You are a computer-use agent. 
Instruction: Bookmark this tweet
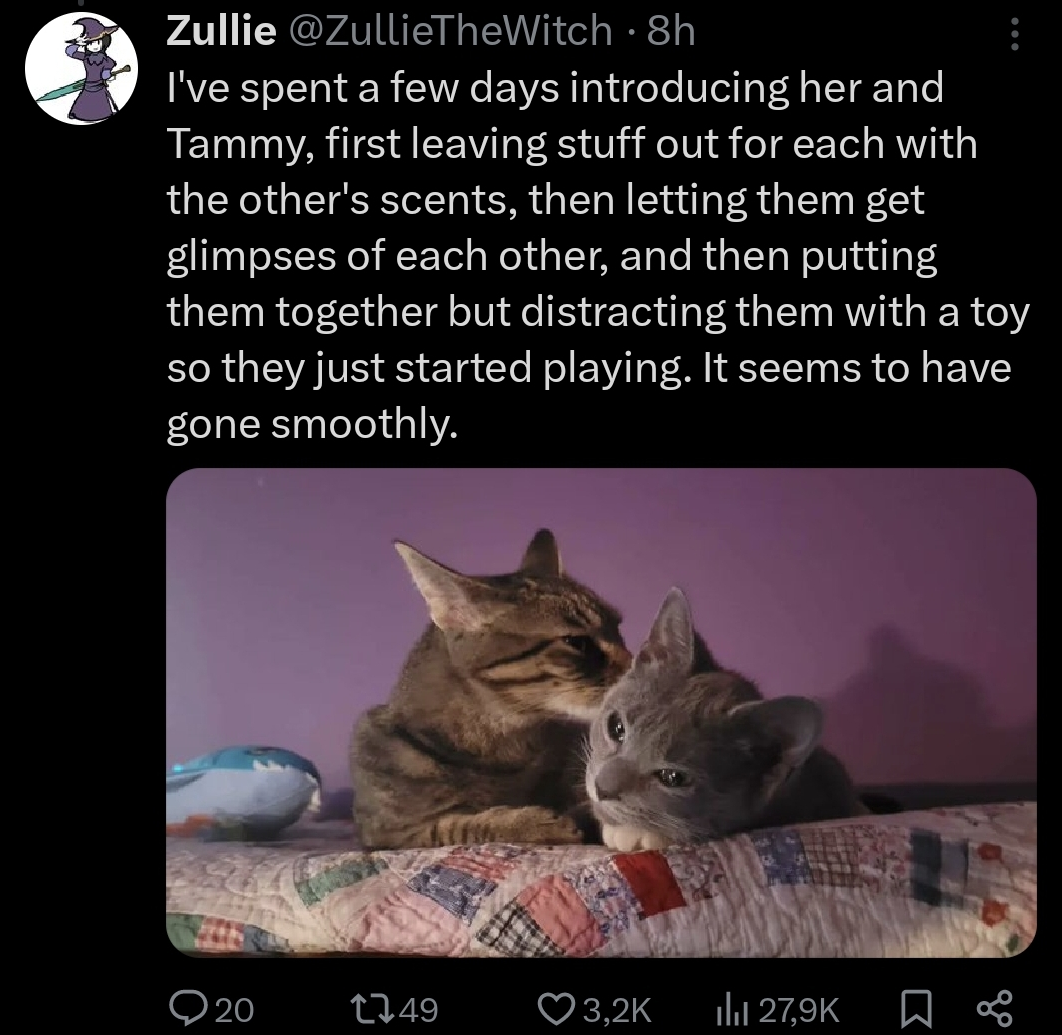[916, 1009]
